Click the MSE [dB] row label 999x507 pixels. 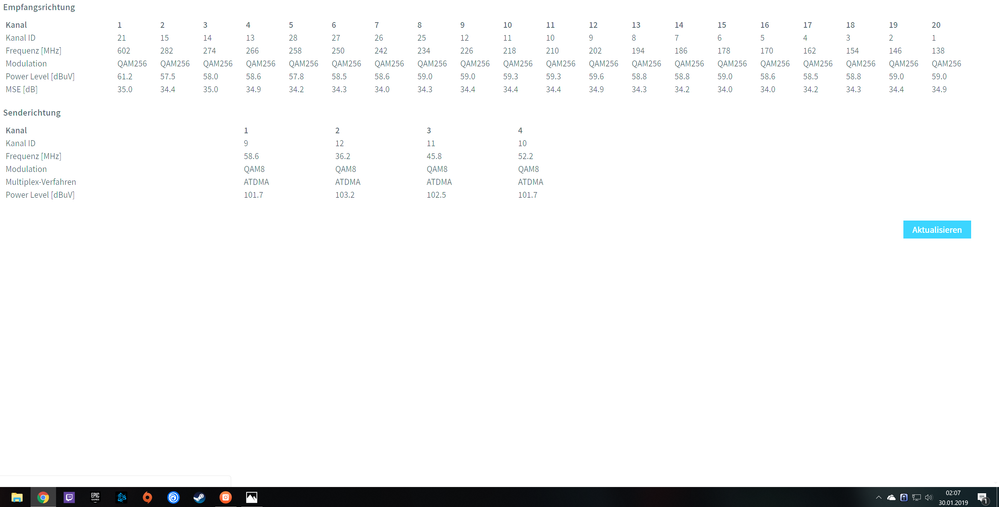(22, 89)
